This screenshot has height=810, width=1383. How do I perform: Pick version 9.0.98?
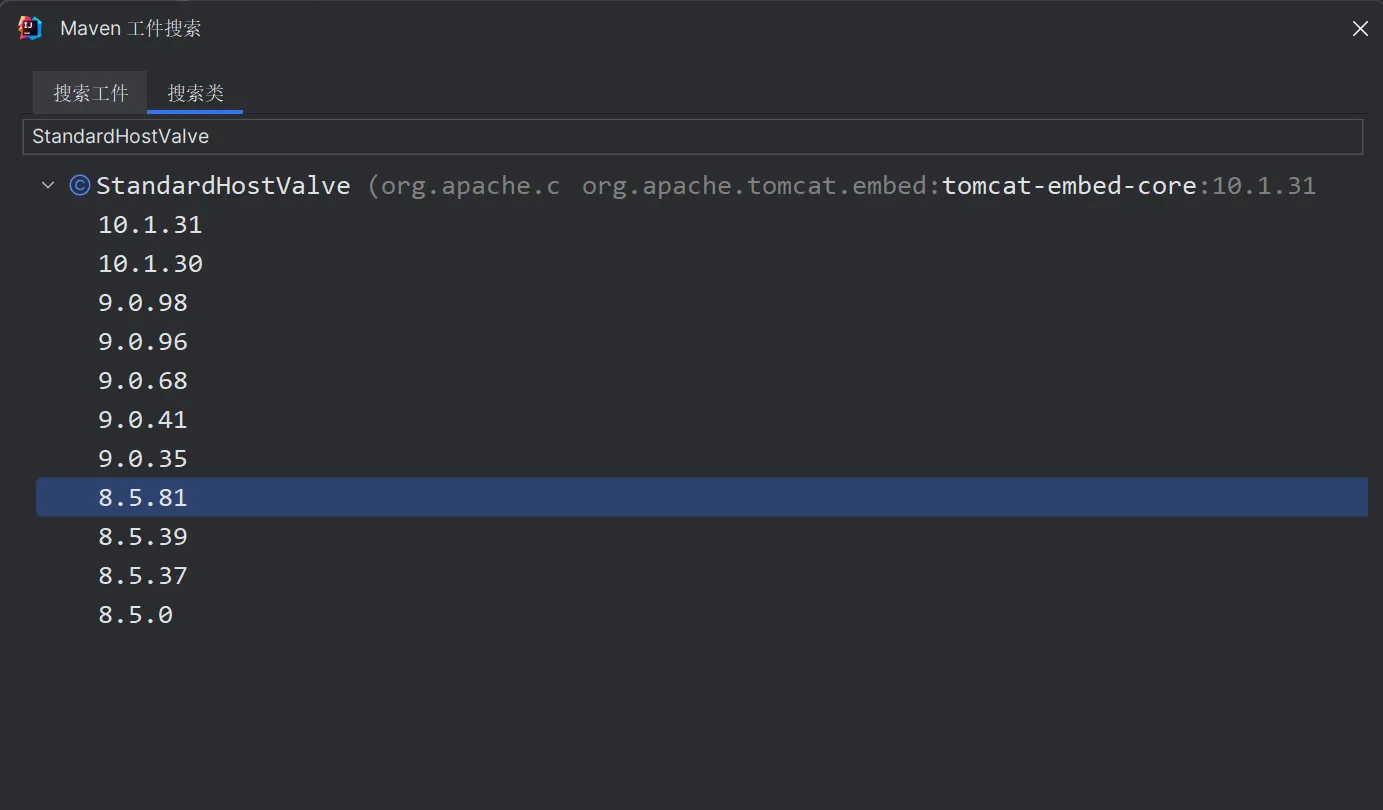(143, 303)
